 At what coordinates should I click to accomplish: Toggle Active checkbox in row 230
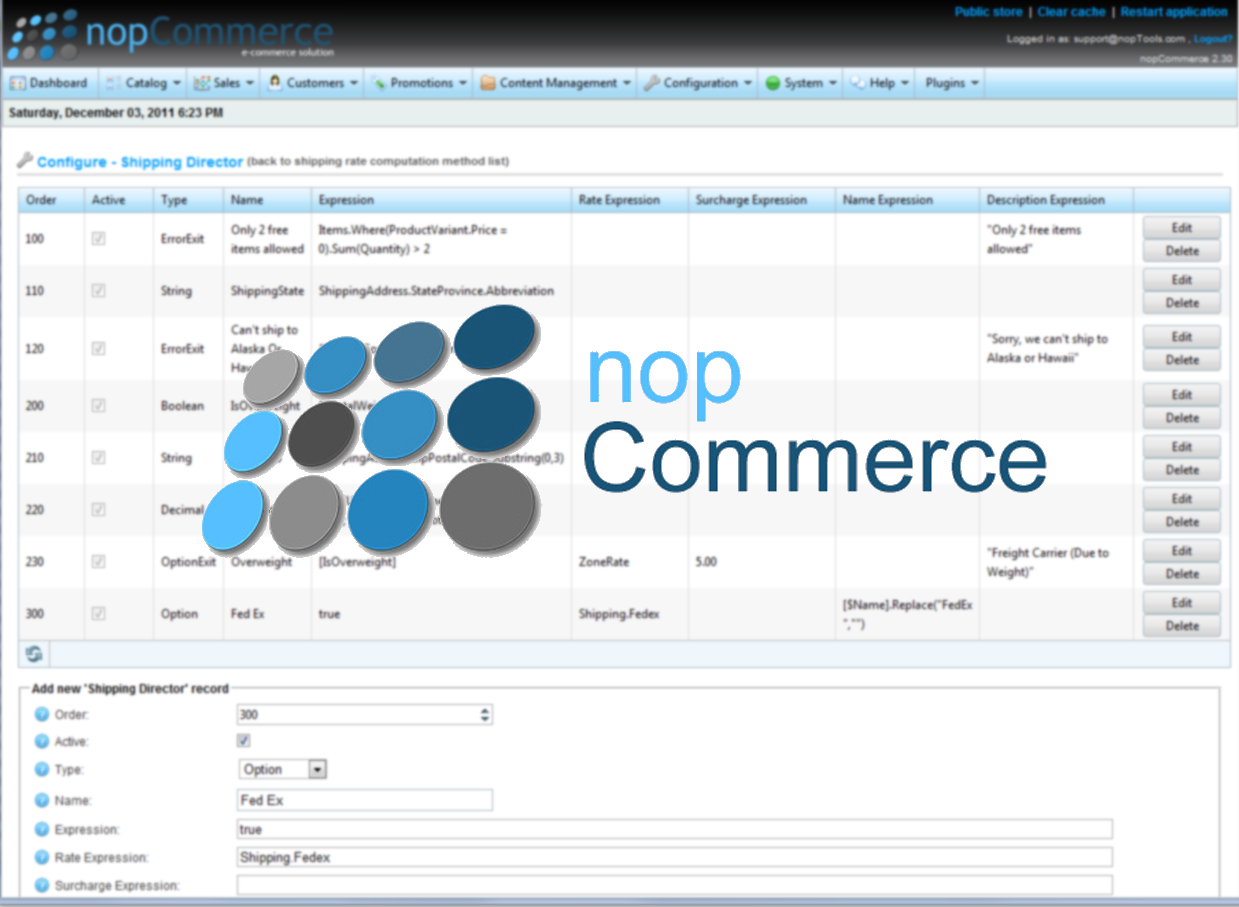point(98,561)
